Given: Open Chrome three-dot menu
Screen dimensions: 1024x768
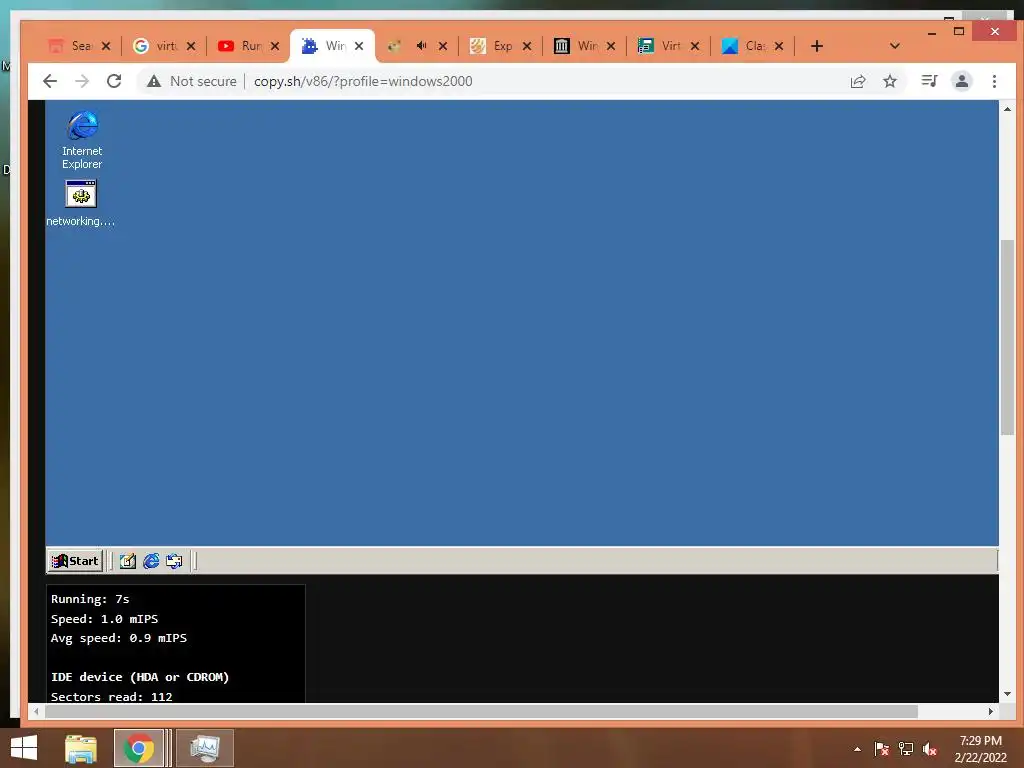Looking at the screenshot, I should (x=994, y=81).
